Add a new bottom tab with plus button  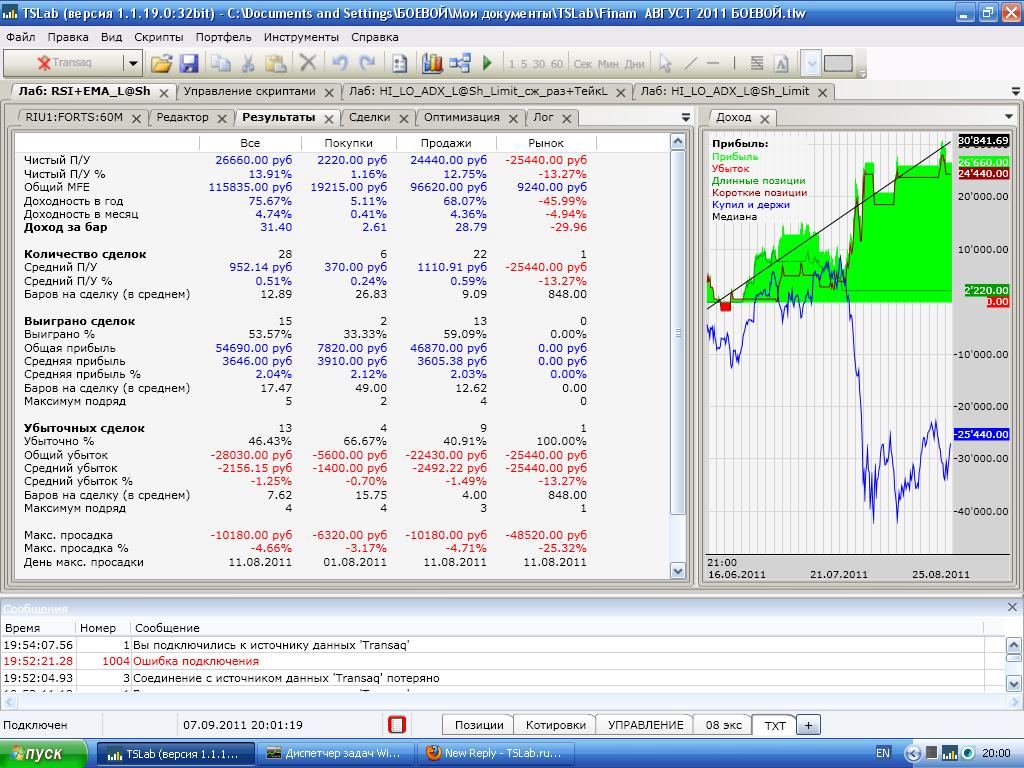[808, 725]
